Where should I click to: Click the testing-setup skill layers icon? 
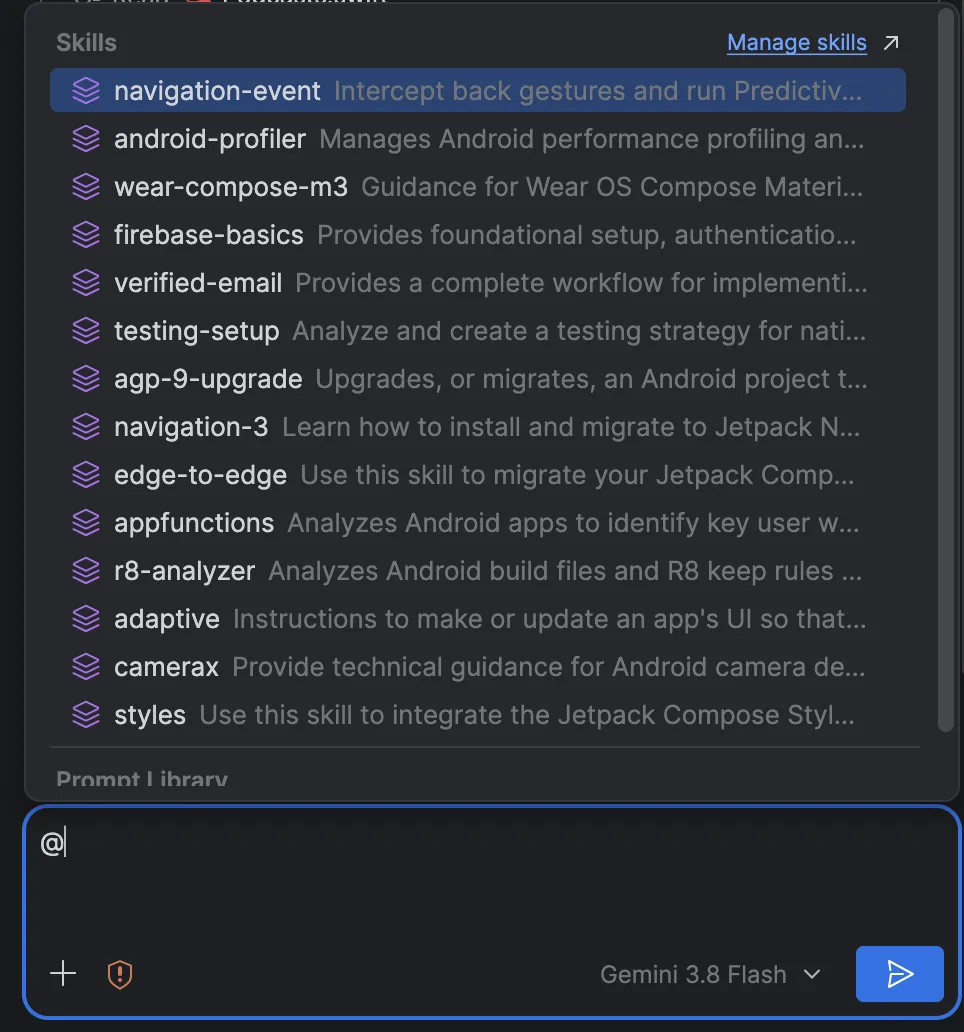[86, 331]
